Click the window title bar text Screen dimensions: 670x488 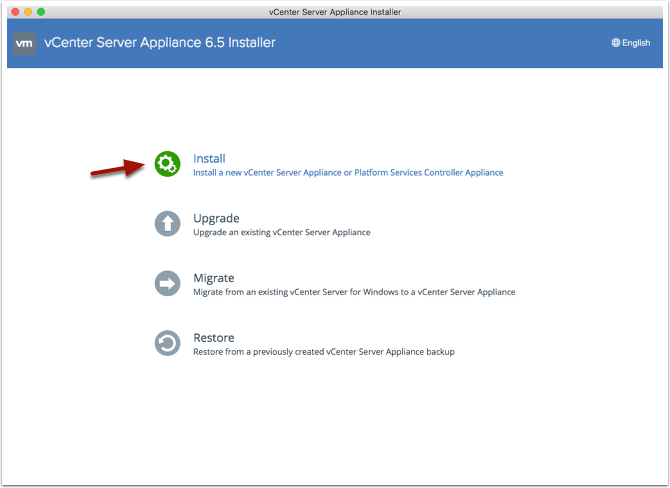[335, 10]
